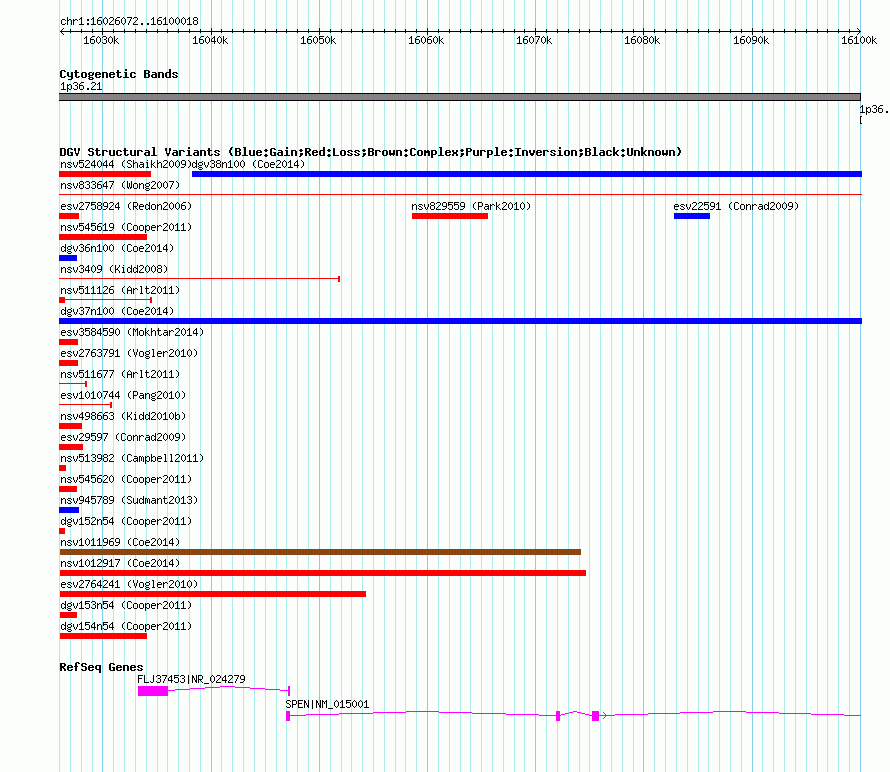Click the nsv511126 (Arlt2011) label
Image resolution: width=890 pixels, height=772 pixels.
tap(120, 290)
